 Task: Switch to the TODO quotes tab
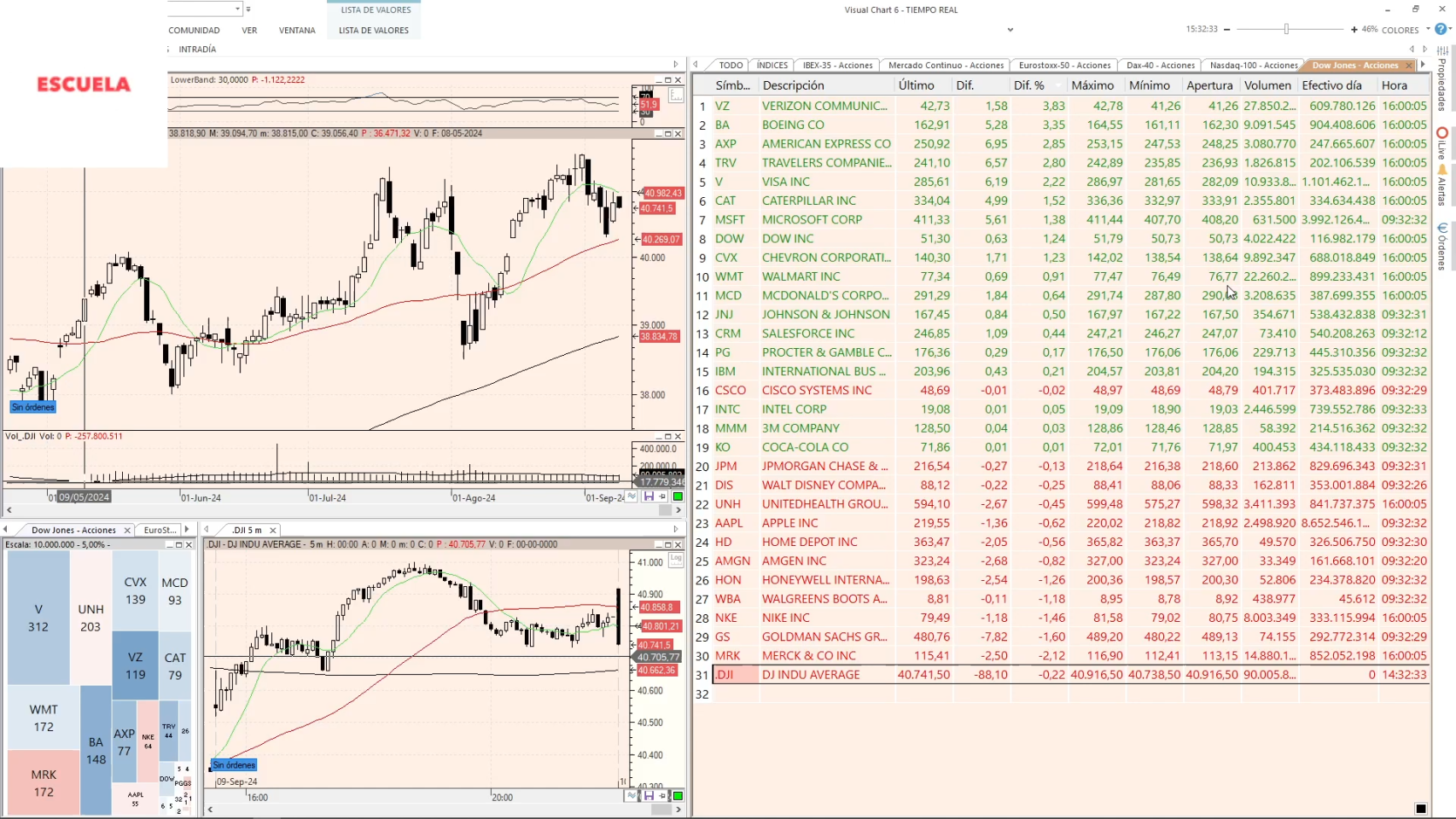(x=731, y=66)
